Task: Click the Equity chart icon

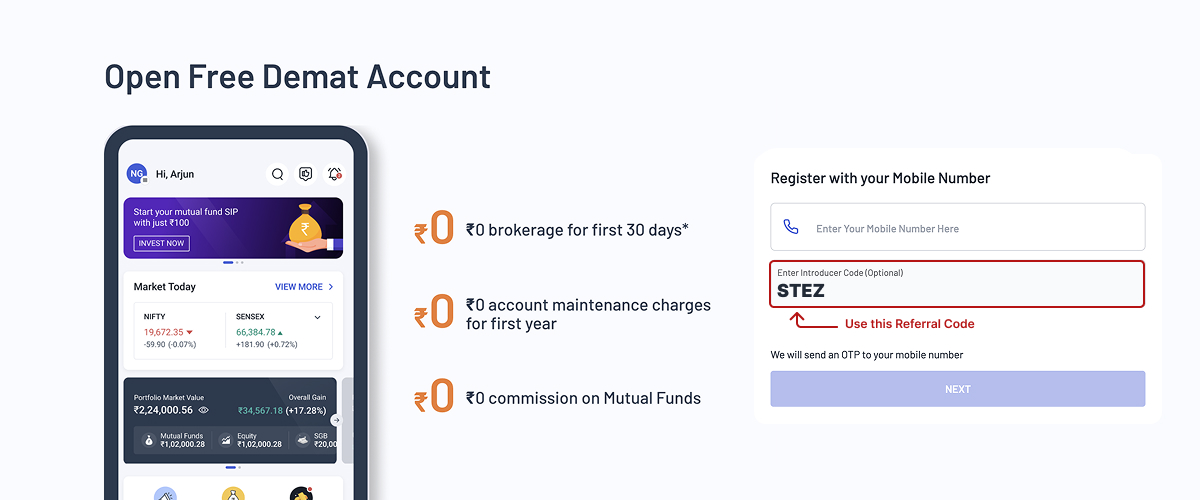Action: (226, 440)
